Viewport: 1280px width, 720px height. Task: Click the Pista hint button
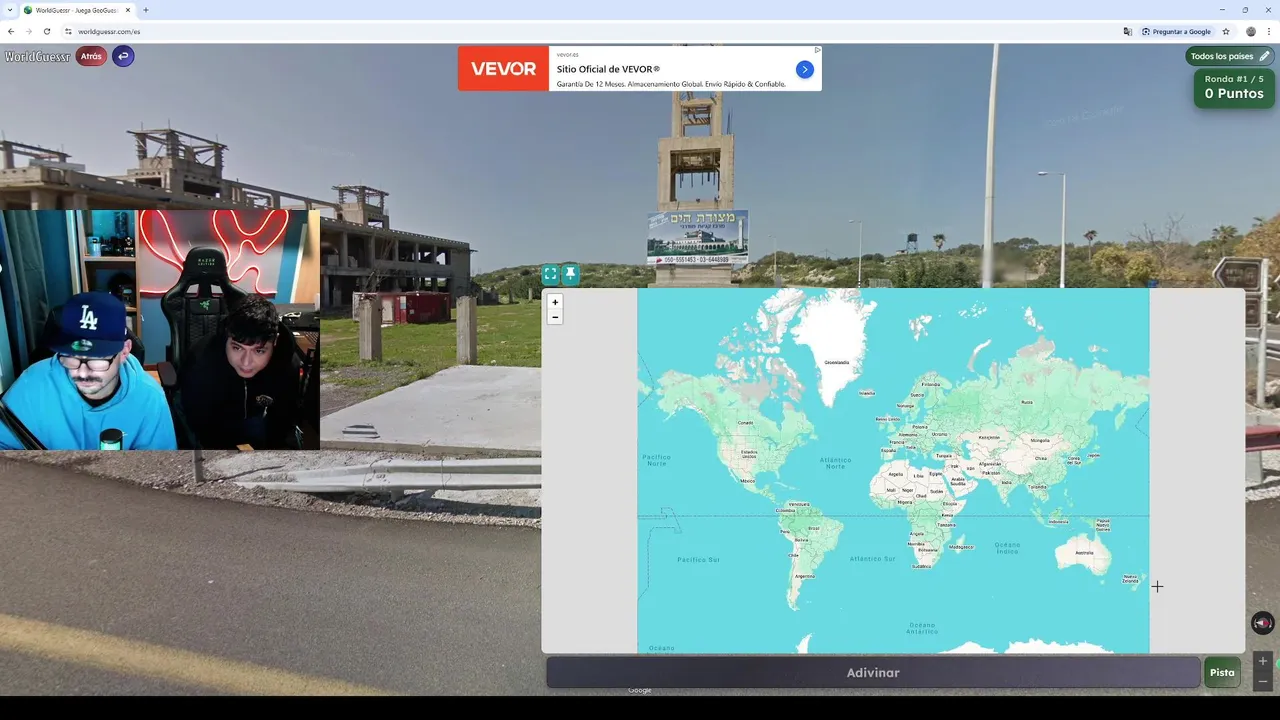tap(1222, 673)
